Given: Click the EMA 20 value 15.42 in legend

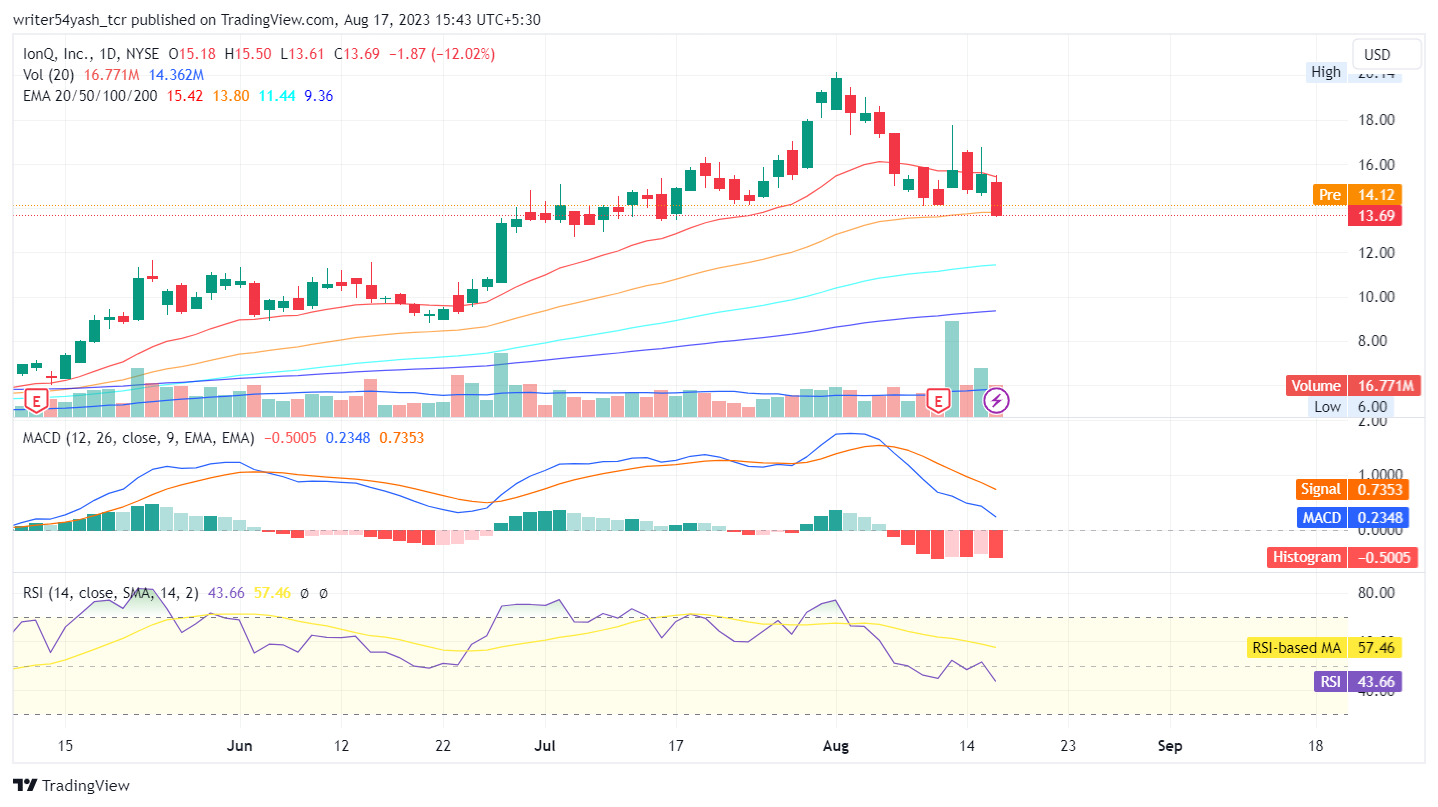Looking at the screenshot, I should (183, 96).
